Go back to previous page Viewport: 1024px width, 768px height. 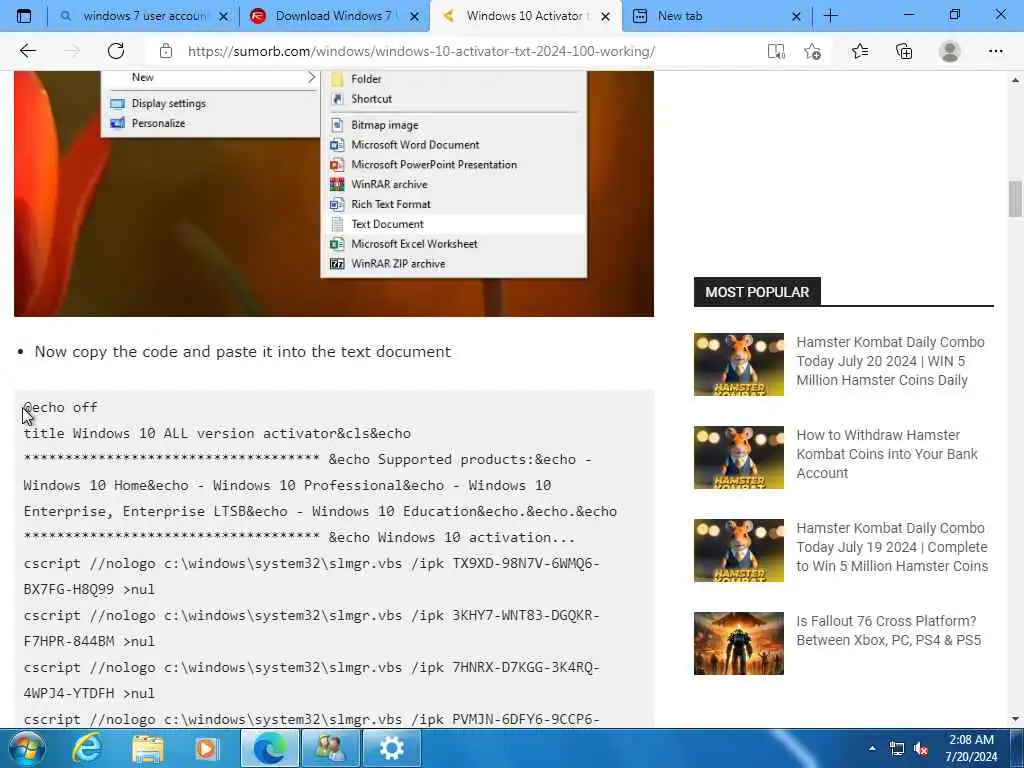click(x=27, y=51)
